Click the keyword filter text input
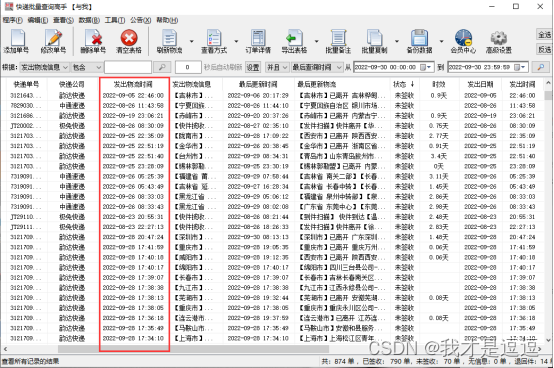Screen dimensions: 554x368 [x=128, y=67]
